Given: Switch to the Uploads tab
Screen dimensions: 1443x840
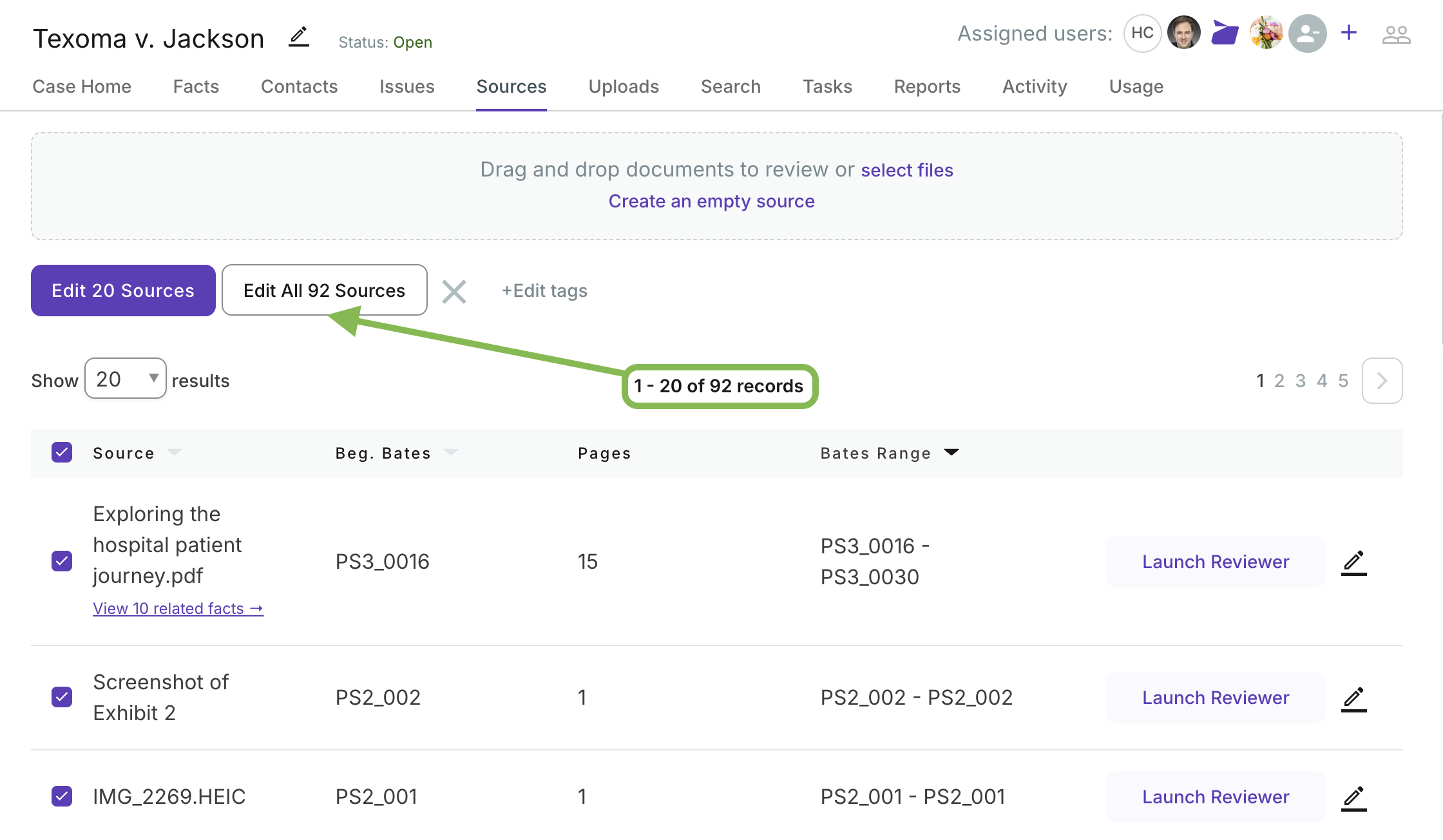Looking at the screenshot, I should click(623, 86).
